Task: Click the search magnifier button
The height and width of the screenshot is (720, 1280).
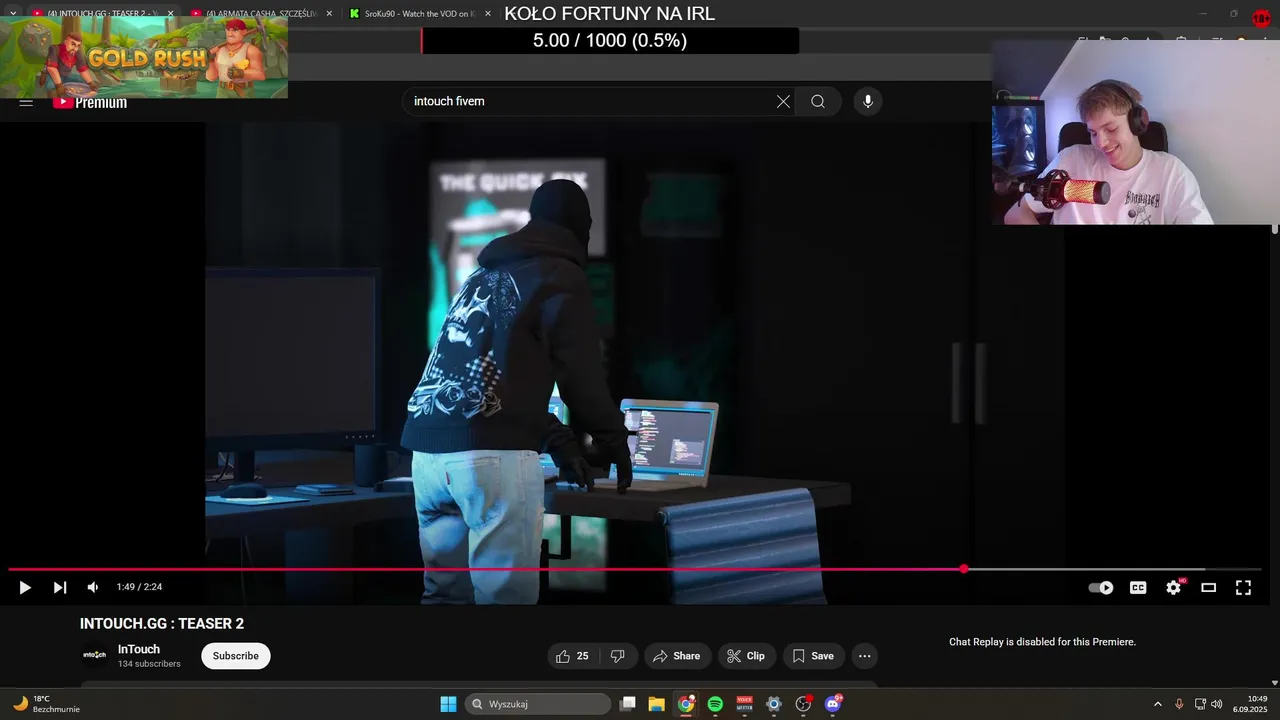Action: [x=818, y=101]
